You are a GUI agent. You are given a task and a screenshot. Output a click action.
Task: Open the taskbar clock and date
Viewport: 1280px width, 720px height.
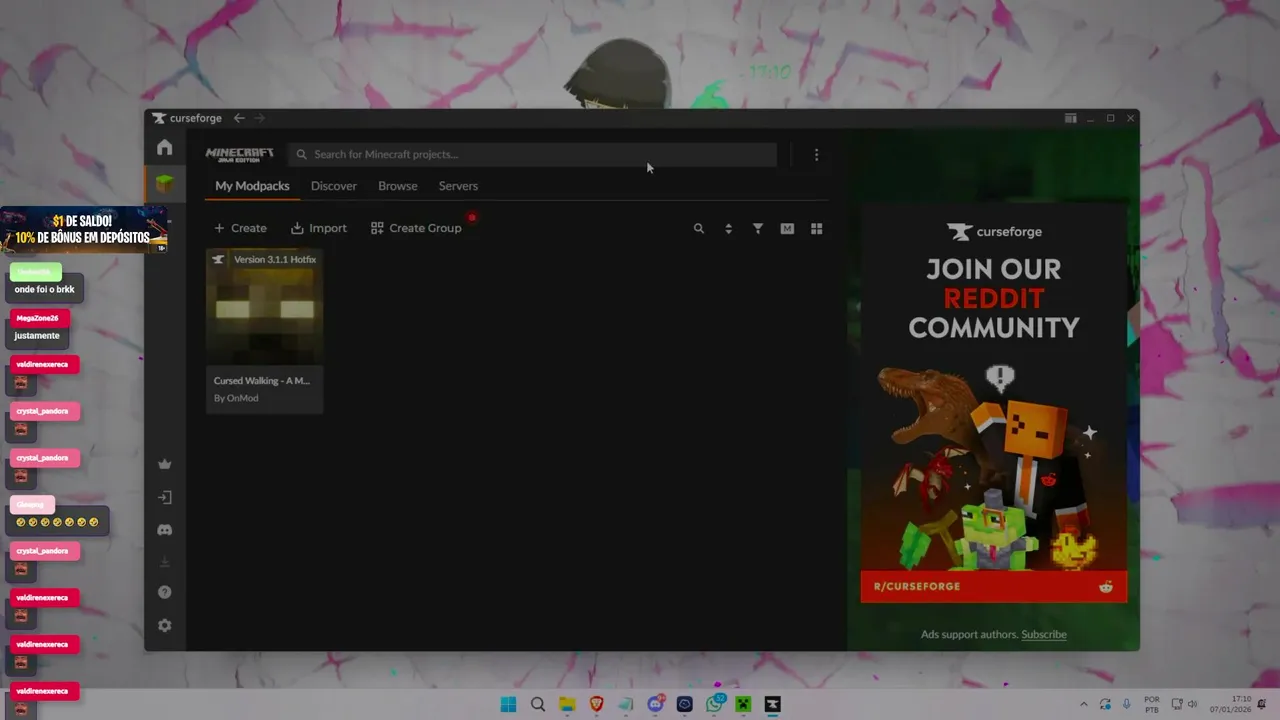coord(1230,704)
